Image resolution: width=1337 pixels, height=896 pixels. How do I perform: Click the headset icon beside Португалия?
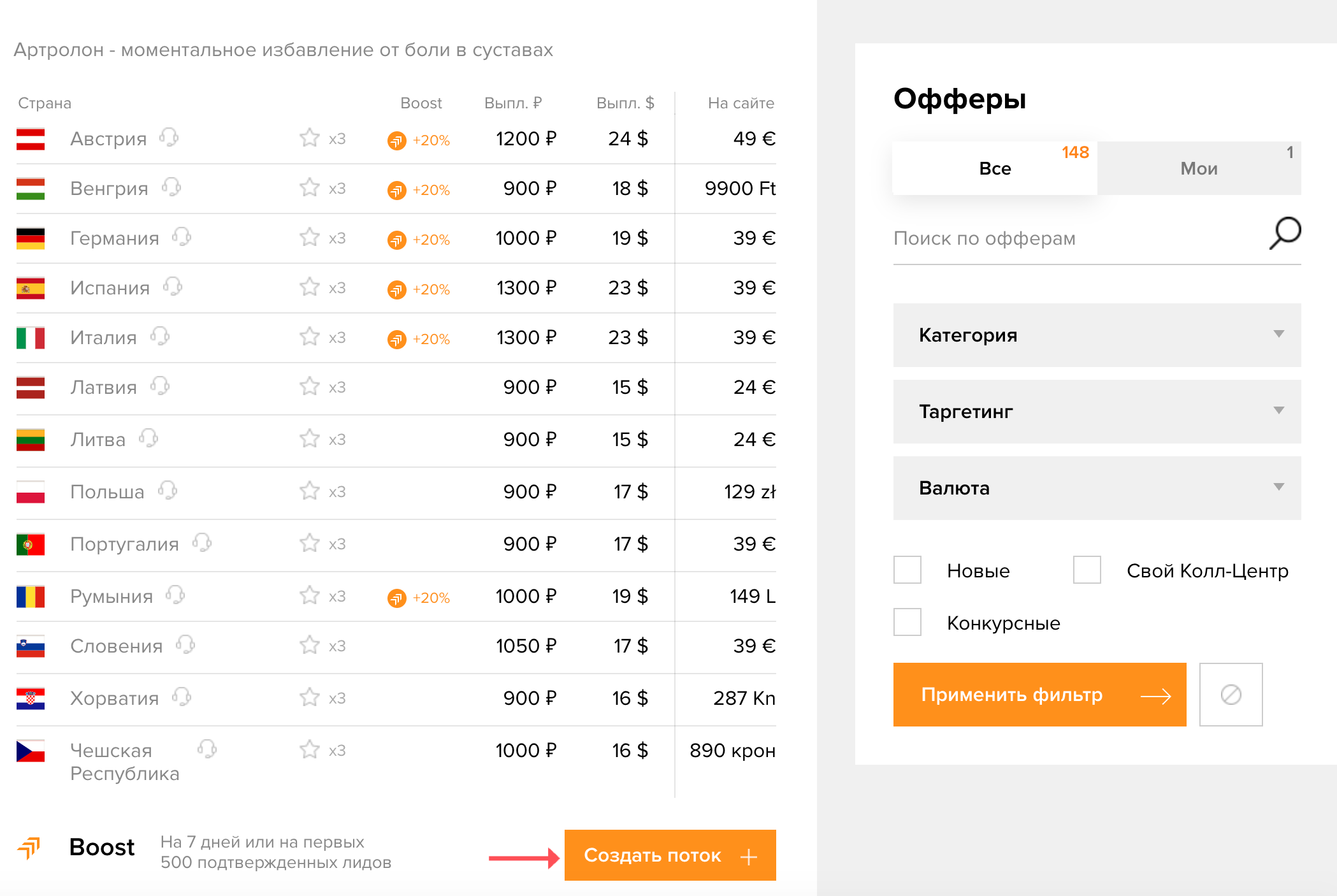coord(202,543)
